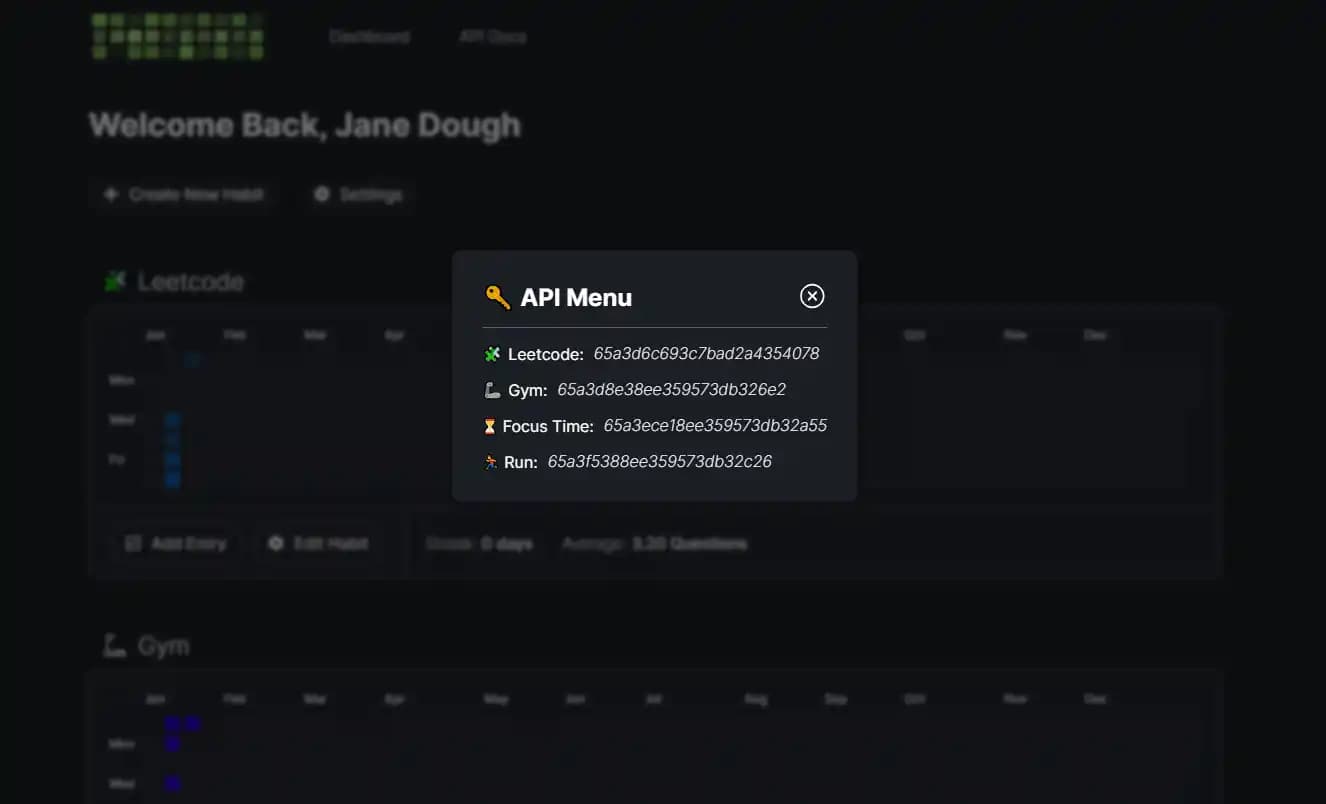Open API Docs in the blurred top navigation
The width and height of the screenshot is (1326, 804).
point(492,37)
